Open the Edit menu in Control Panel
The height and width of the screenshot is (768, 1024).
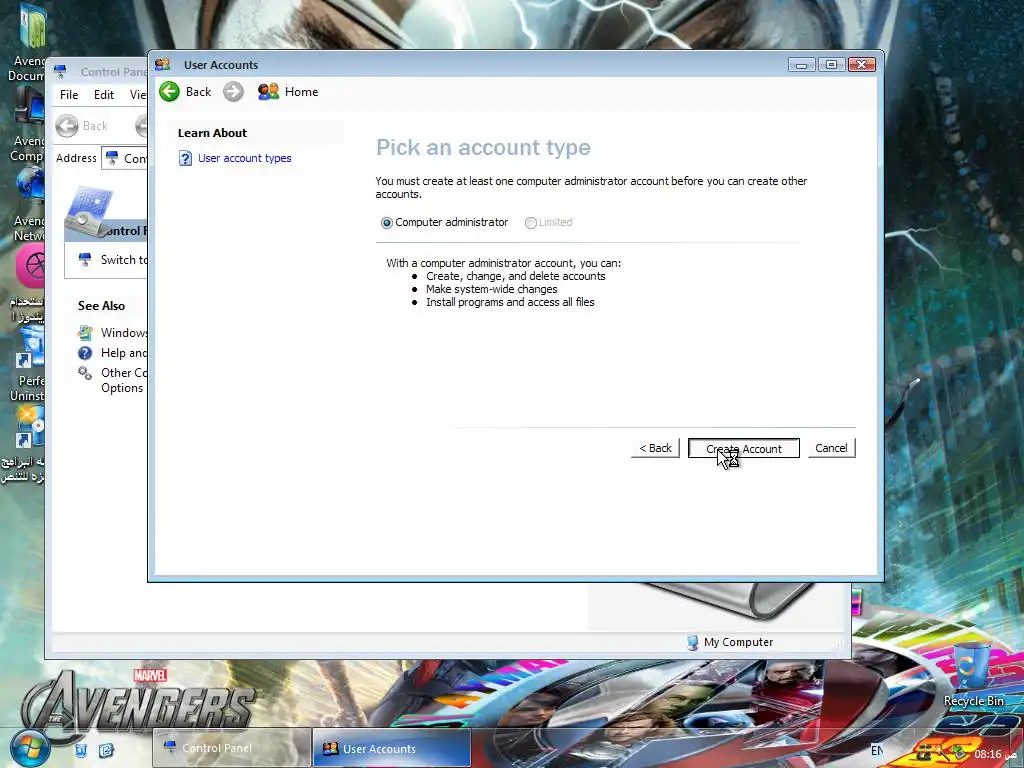tap(104, 95)
